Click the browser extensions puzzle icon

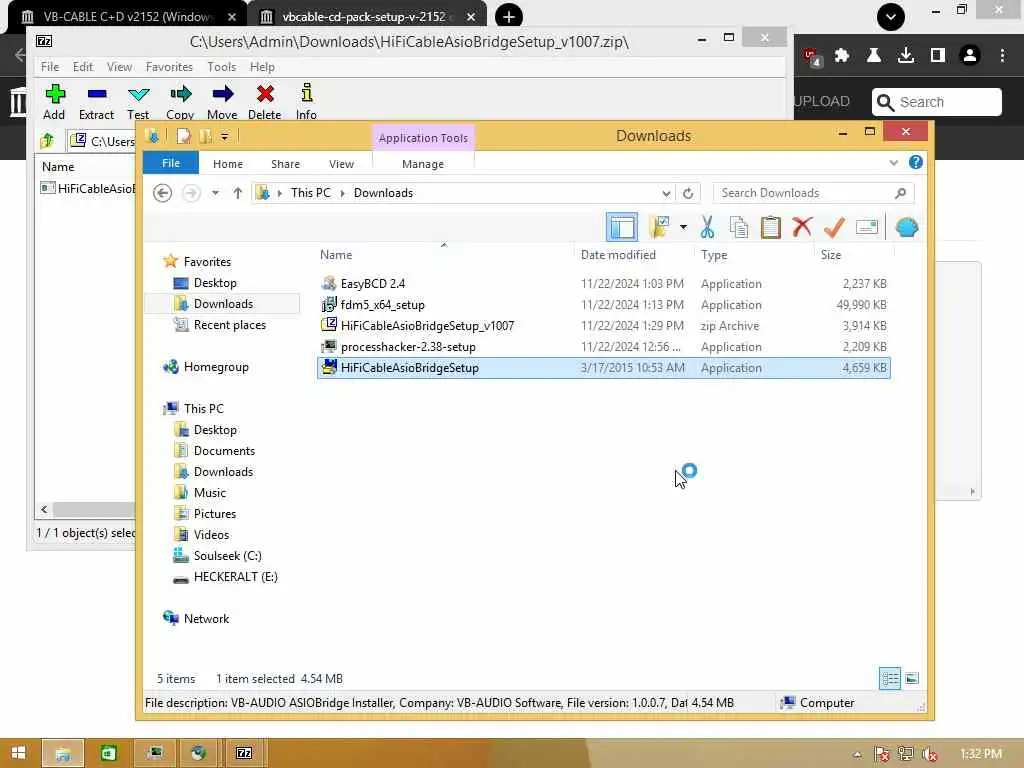click(842, 56)
